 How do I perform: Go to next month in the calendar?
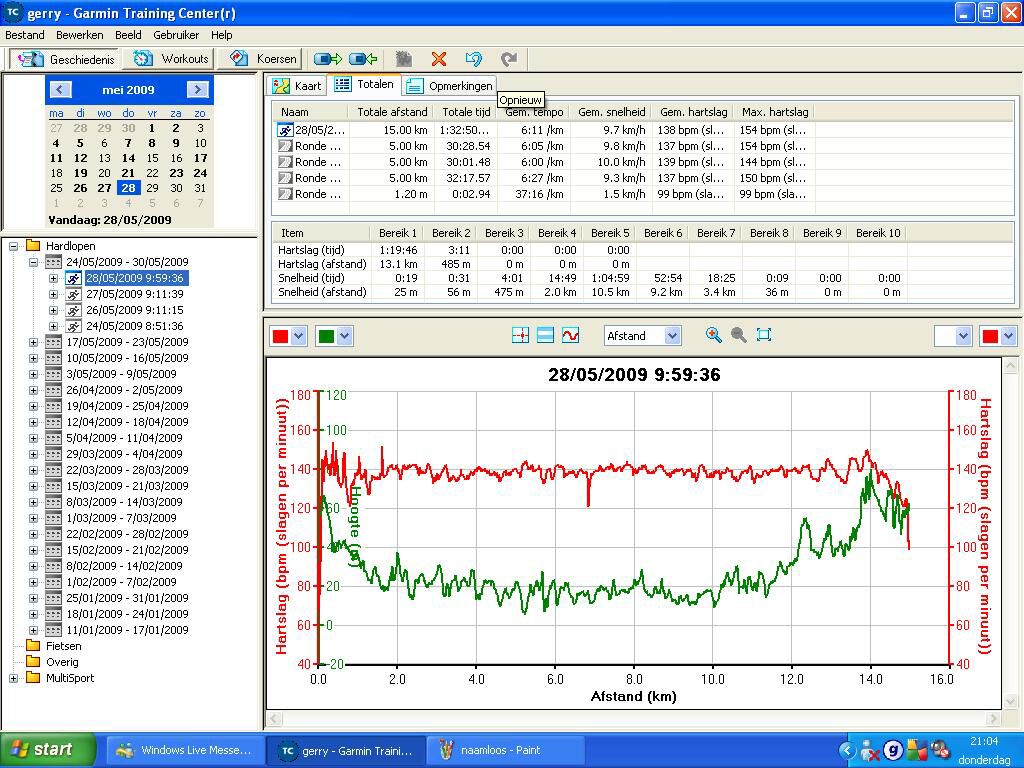point(197,89)
